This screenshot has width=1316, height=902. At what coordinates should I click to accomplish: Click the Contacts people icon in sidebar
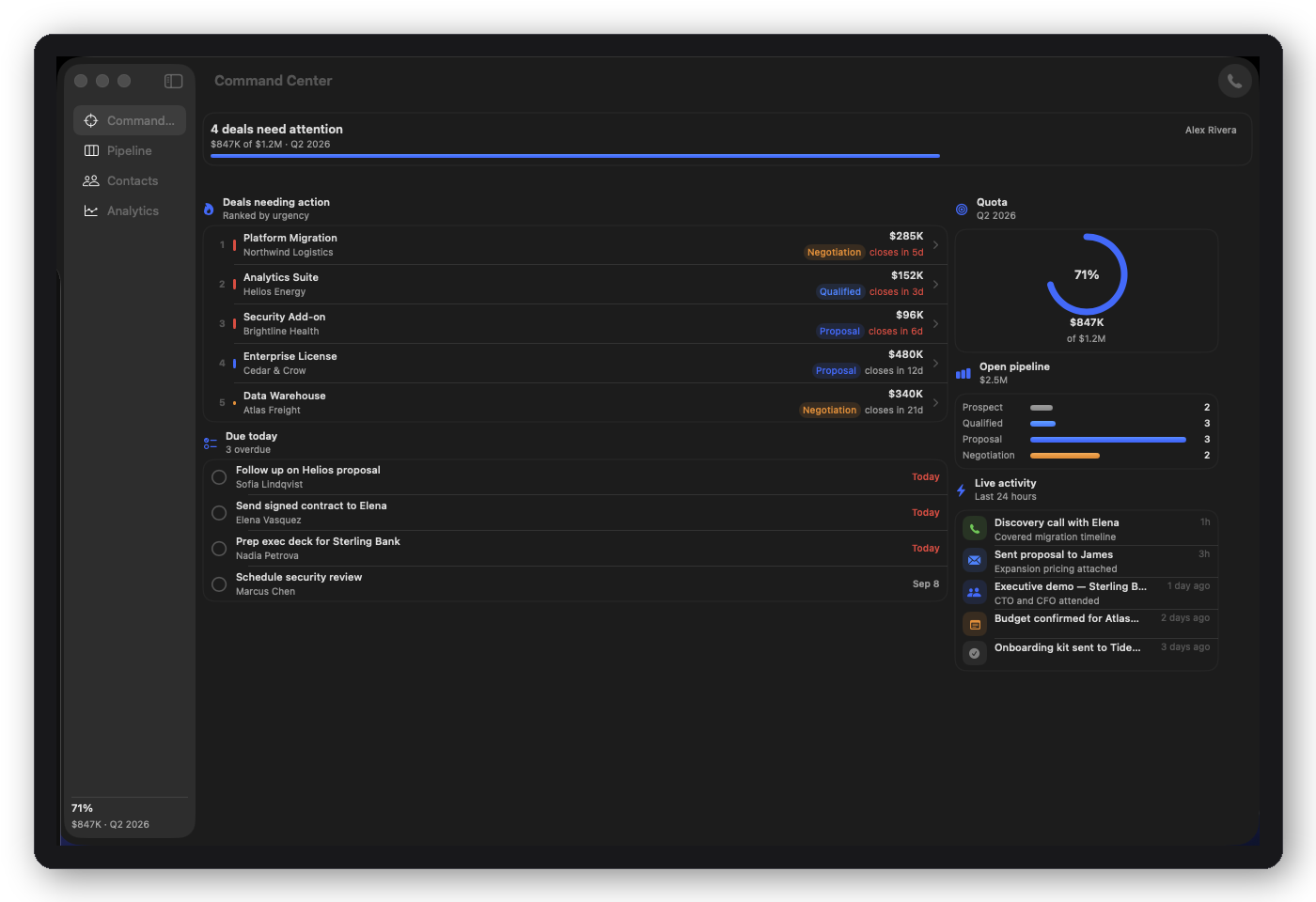click(x=91, y=180)
